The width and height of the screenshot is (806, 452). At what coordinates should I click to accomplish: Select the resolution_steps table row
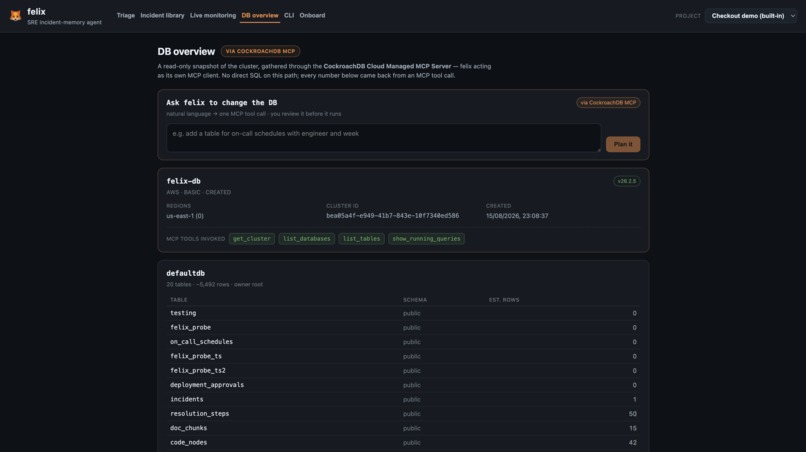pyautogui.click(x=403, y=414)
